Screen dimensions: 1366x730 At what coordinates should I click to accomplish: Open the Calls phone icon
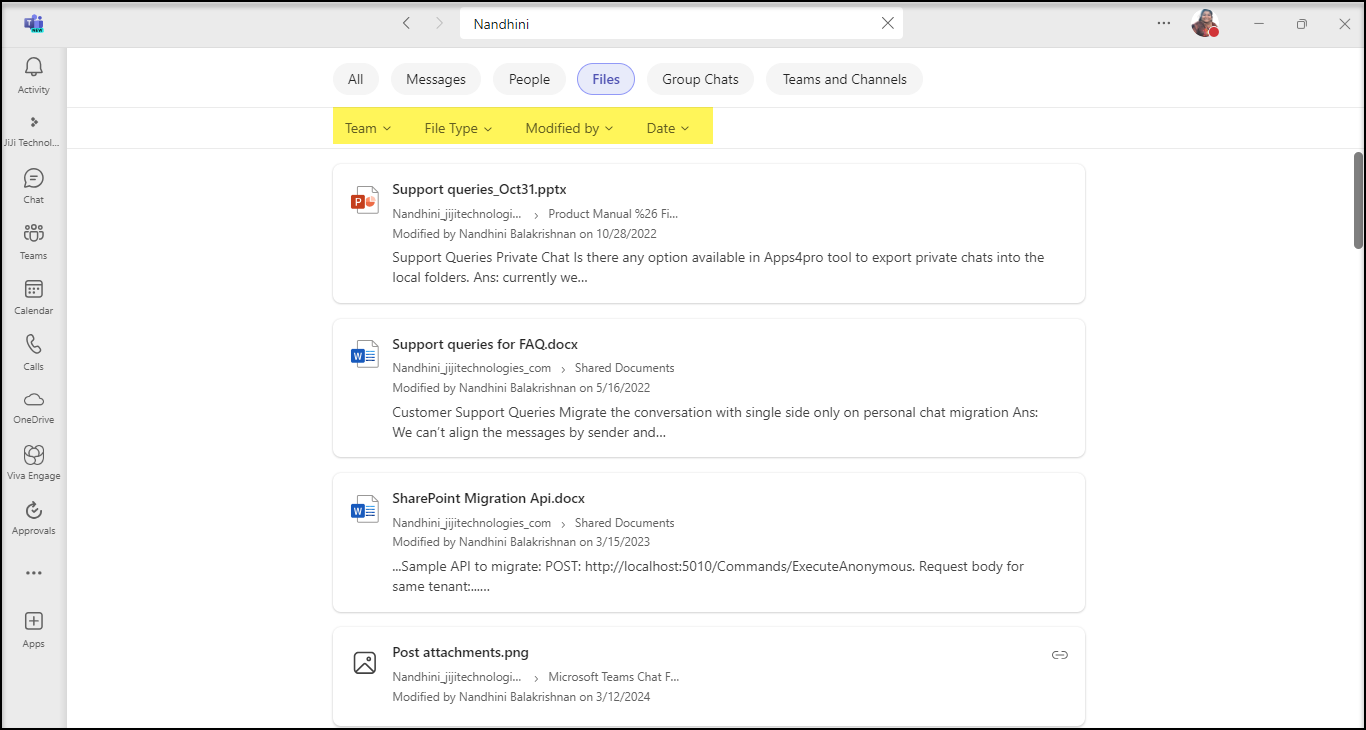click(33, 346)
